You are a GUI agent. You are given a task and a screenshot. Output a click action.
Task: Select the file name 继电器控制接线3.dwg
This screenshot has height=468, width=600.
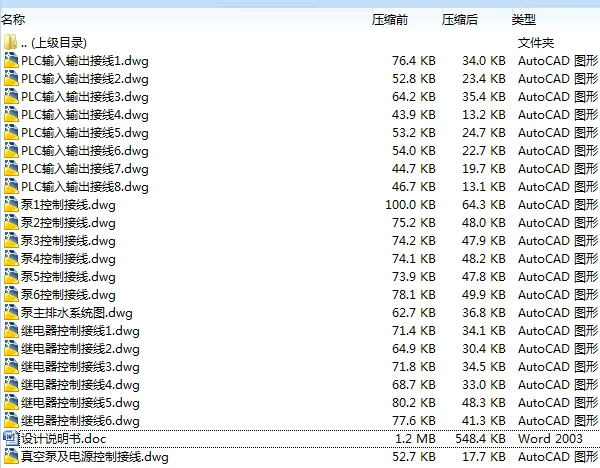point(80,367)
